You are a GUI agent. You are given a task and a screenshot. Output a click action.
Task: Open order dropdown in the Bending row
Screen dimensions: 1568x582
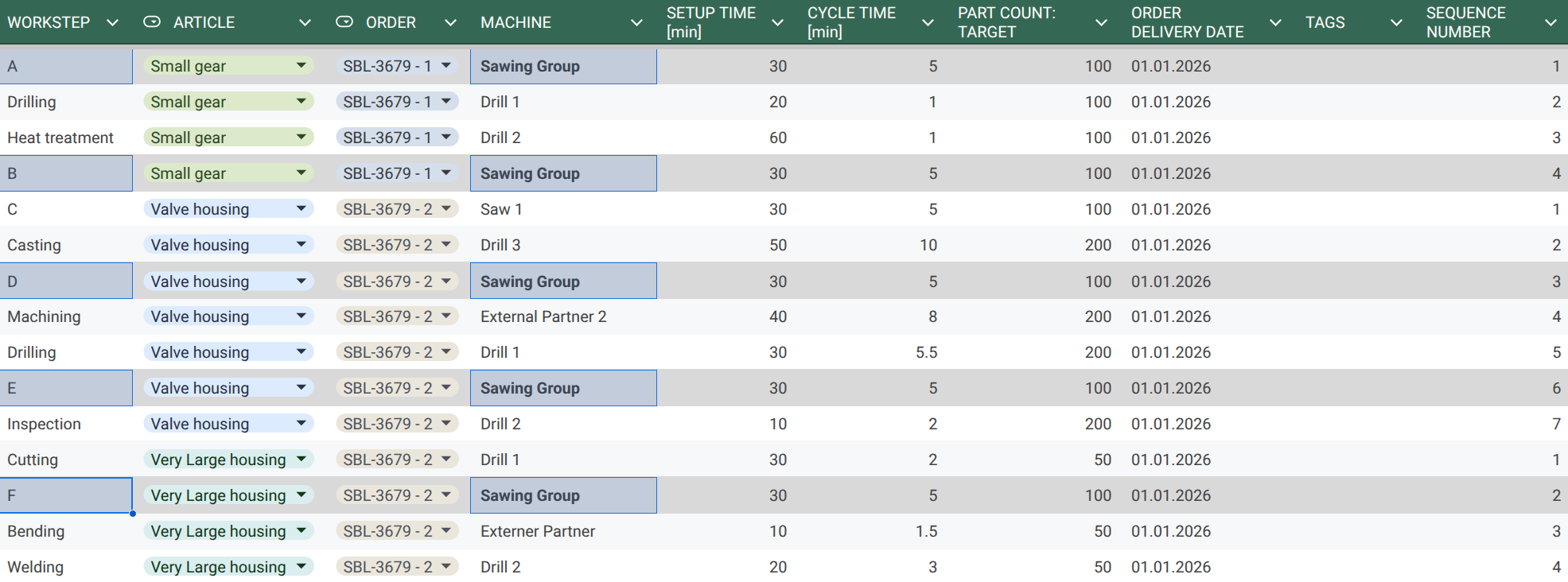pyautogui.click(x=446, y=531)
